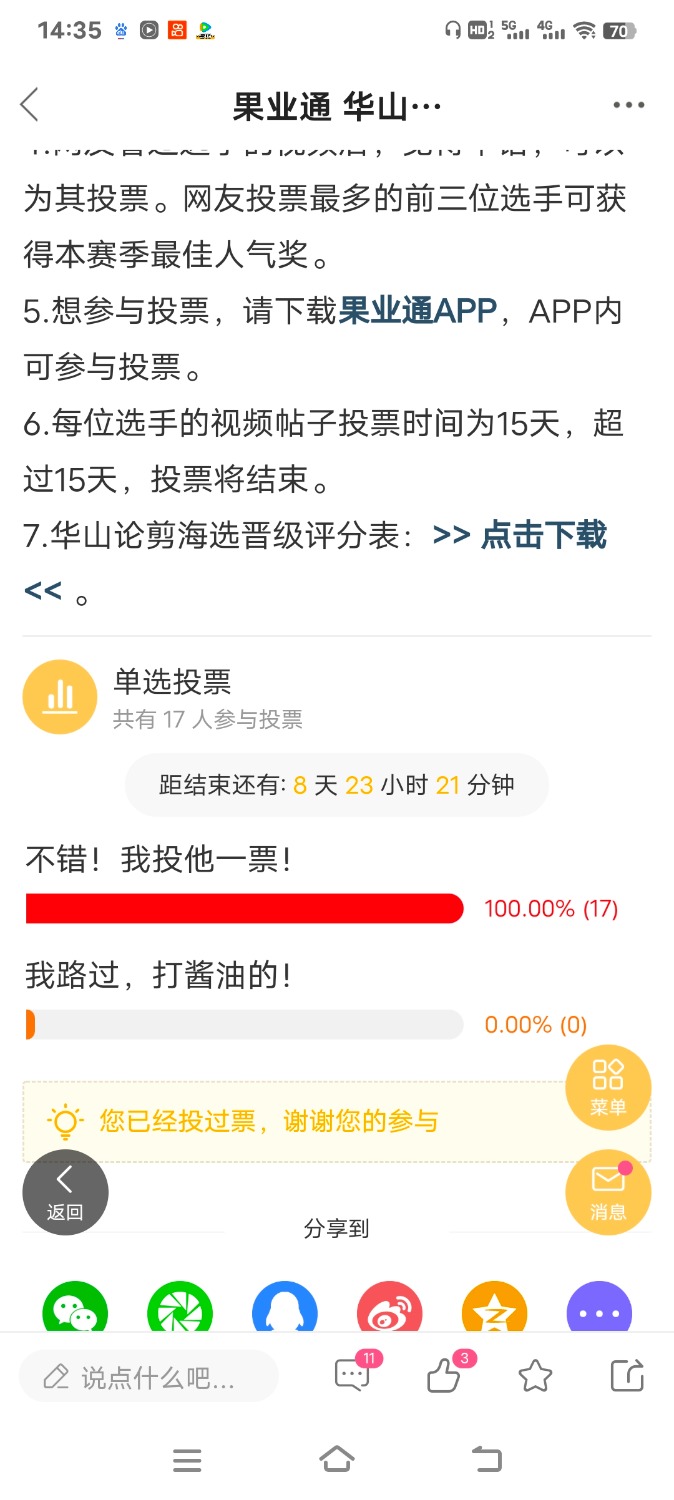Tap the gray 返回 floating button
Screen dimensions: 674x1500
pyautogui.click(x=65, y=1192)
